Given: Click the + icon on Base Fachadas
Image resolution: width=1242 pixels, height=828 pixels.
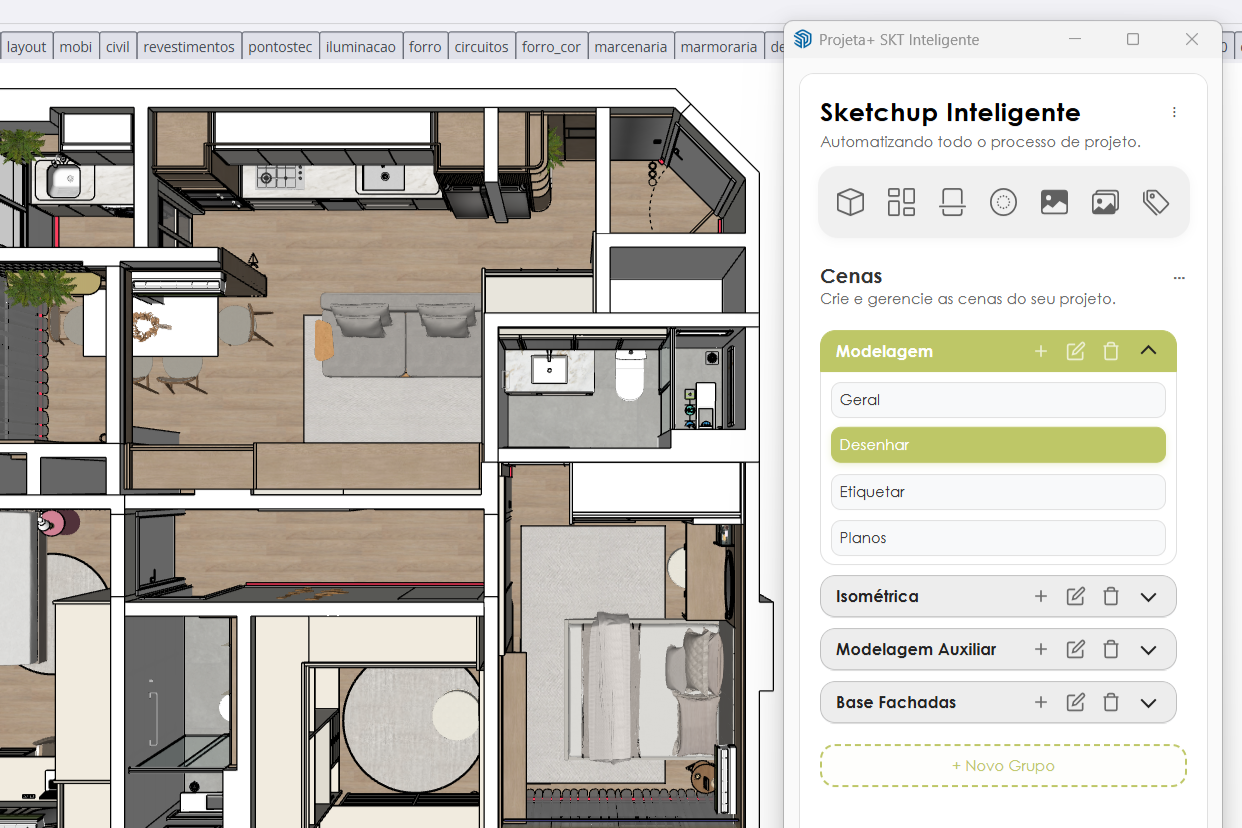Looking at the screenshot, I should pos(1040,702).
